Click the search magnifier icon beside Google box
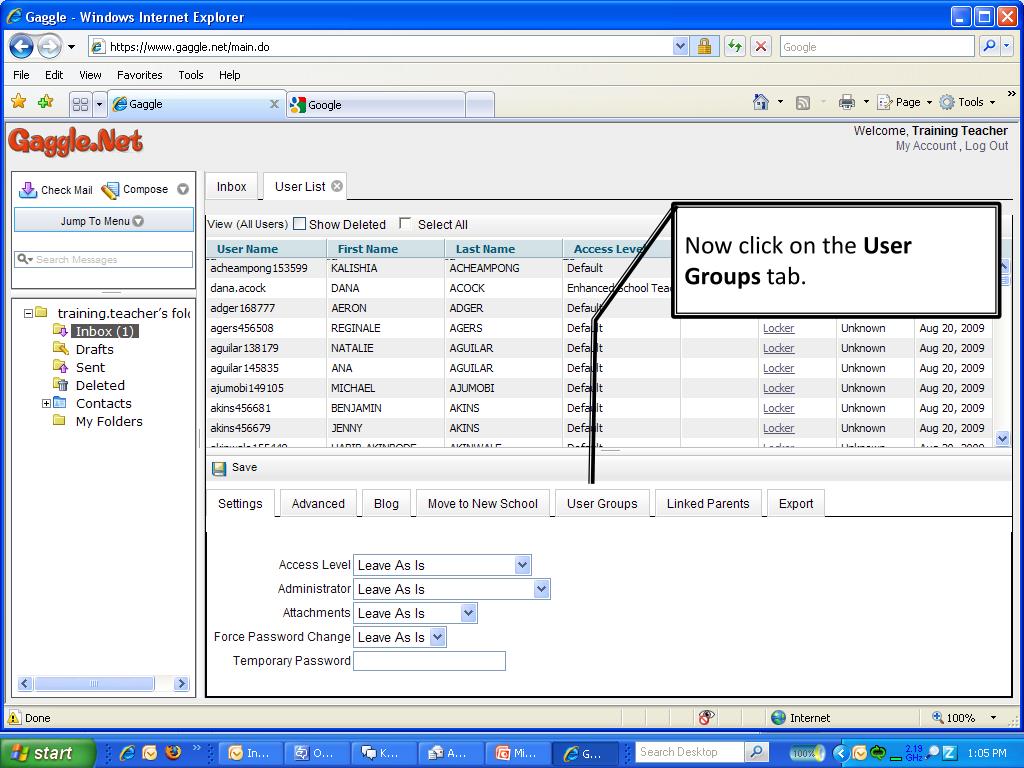Screen dimensions: 1024x768 click(989, 46)
